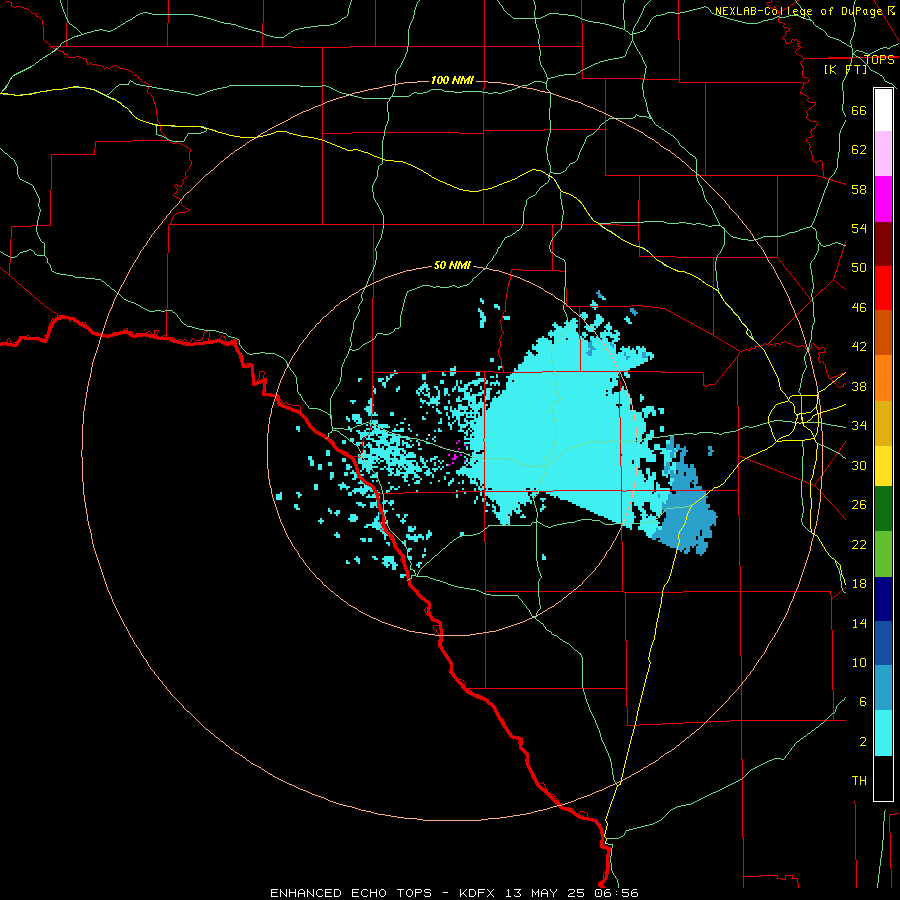Click the dark green legend swatch
The width and height of the screenshot is (900, 900).
click(x=883, y=509)
